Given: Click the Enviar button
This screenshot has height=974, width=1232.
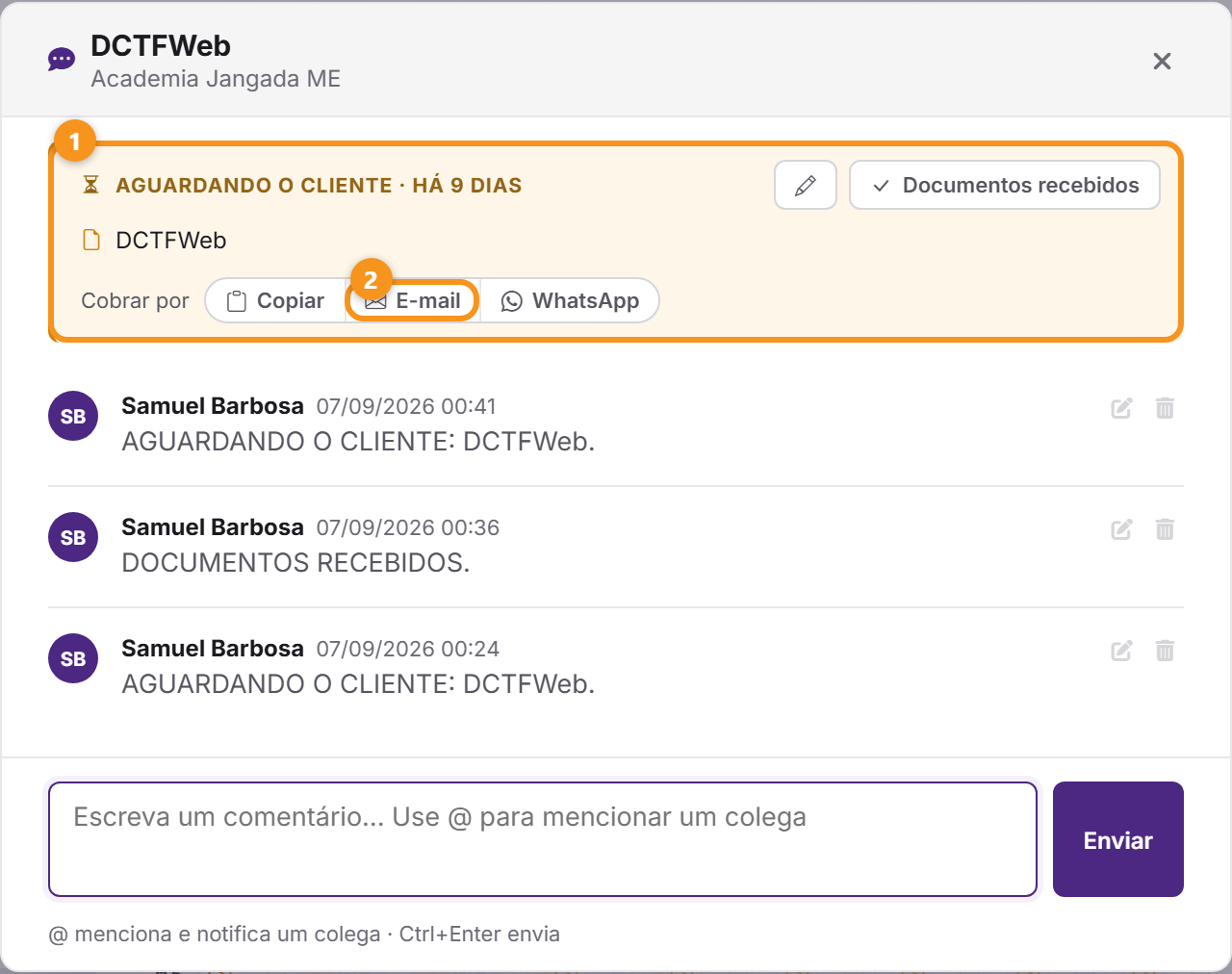Looking at the screenshot, I should coord(1118,839).
